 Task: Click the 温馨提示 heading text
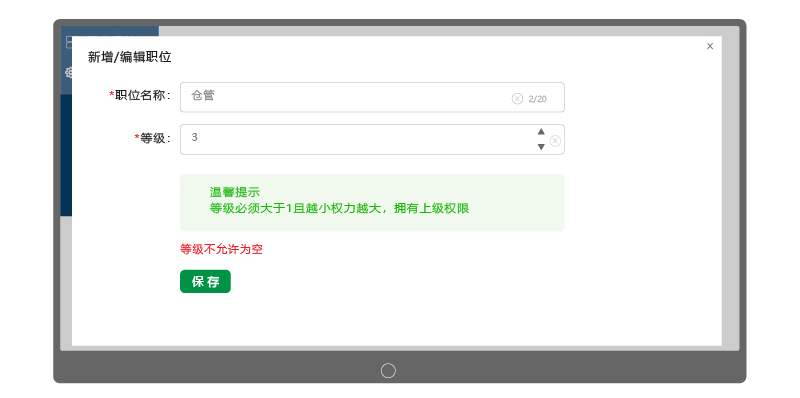click(235, 192)
